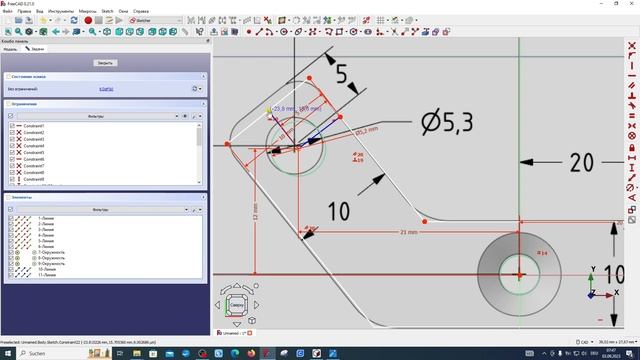The image size is (640, 360).
Task: Click the Refresh recompute icon
Action: [x=74, y=20]
